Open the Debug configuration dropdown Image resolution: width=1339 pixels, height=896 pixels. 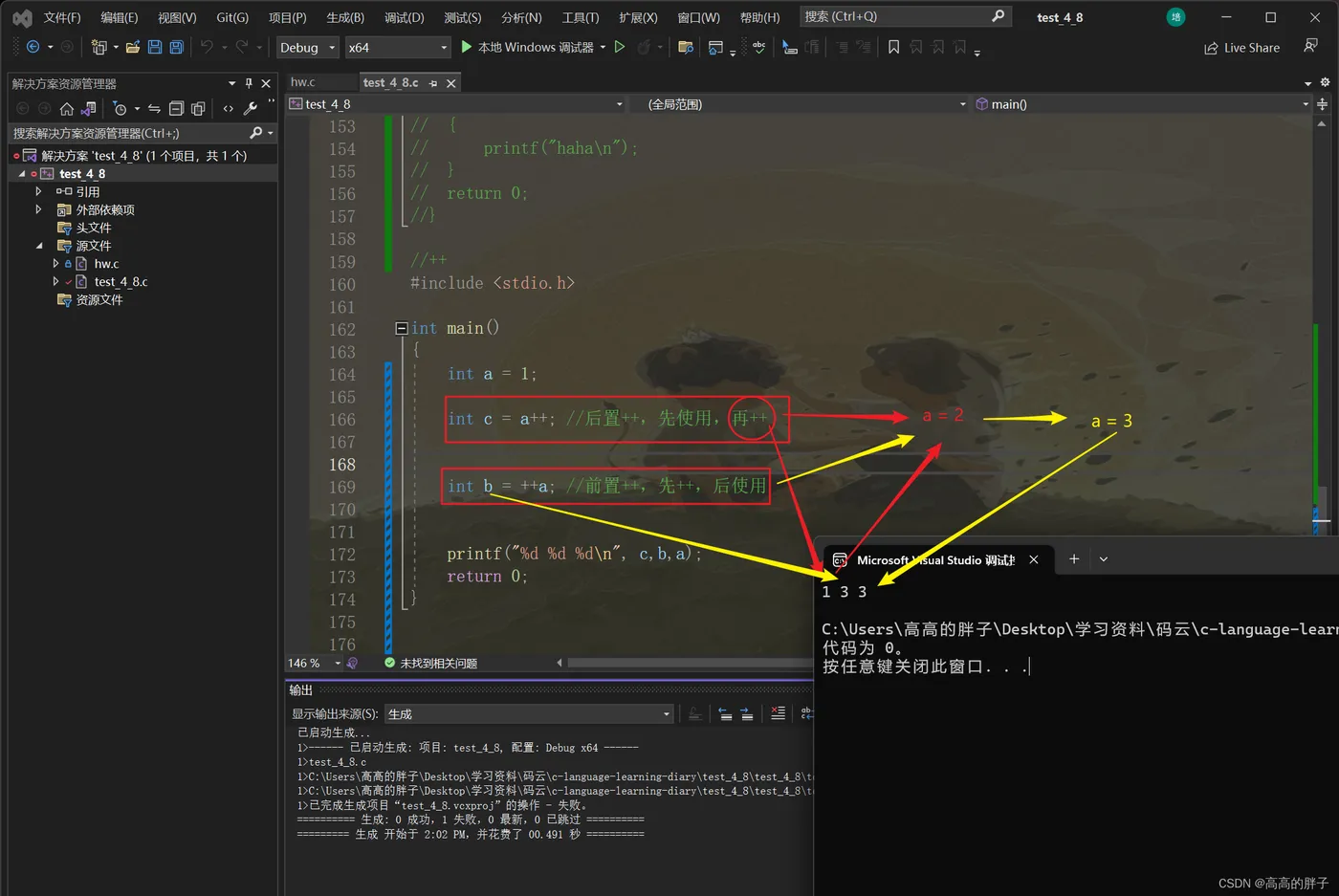(x=308, y=47)
